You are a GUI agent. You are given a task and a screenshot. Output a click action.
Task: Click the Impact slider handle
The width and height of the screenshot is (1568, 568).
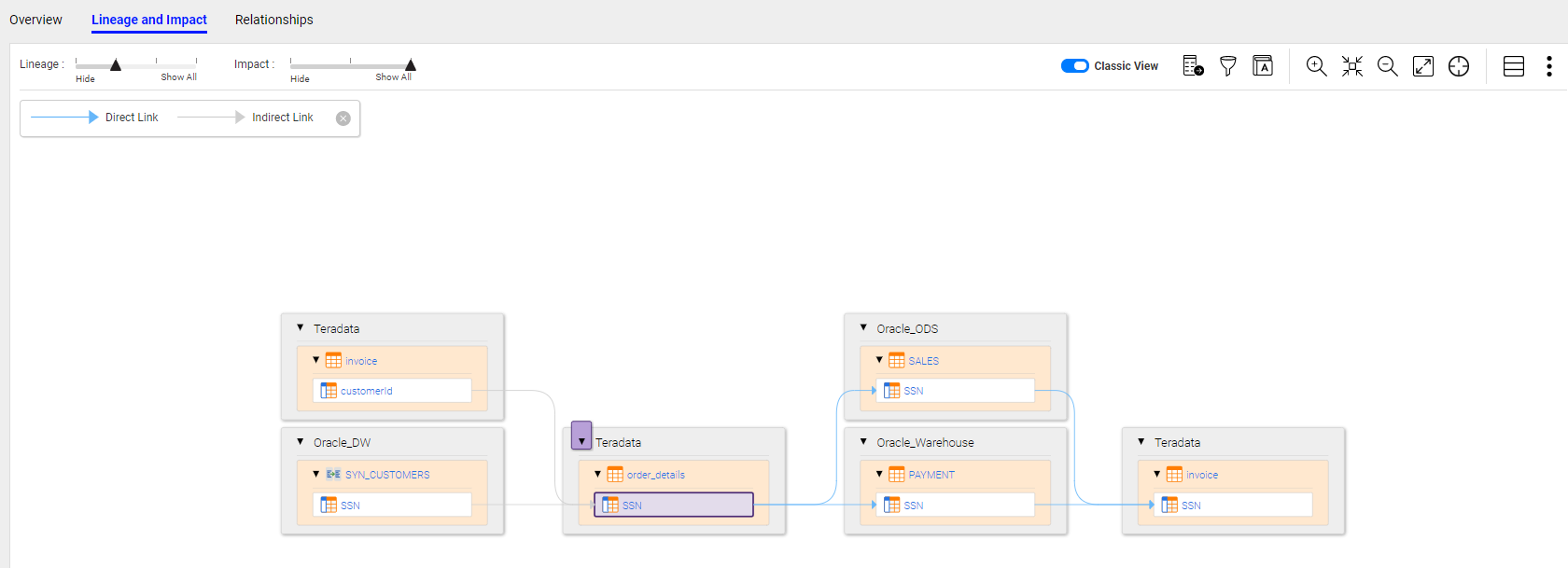click(411, 65)
